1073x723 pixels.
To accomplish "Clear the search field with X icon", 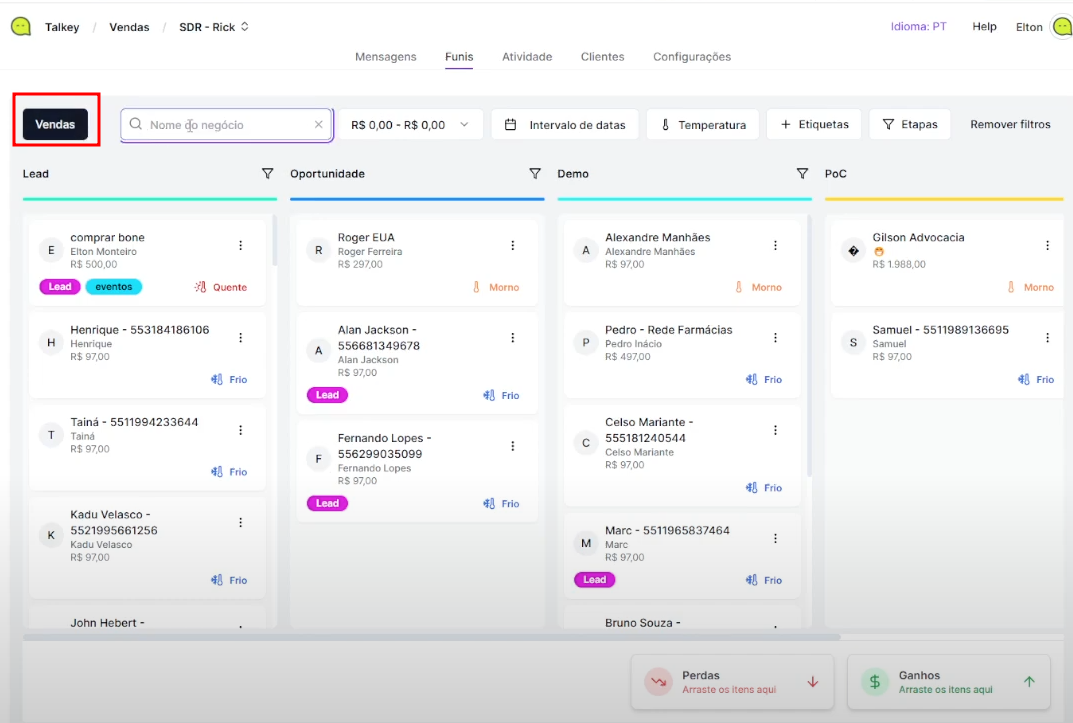I will [x=319, y=125].
